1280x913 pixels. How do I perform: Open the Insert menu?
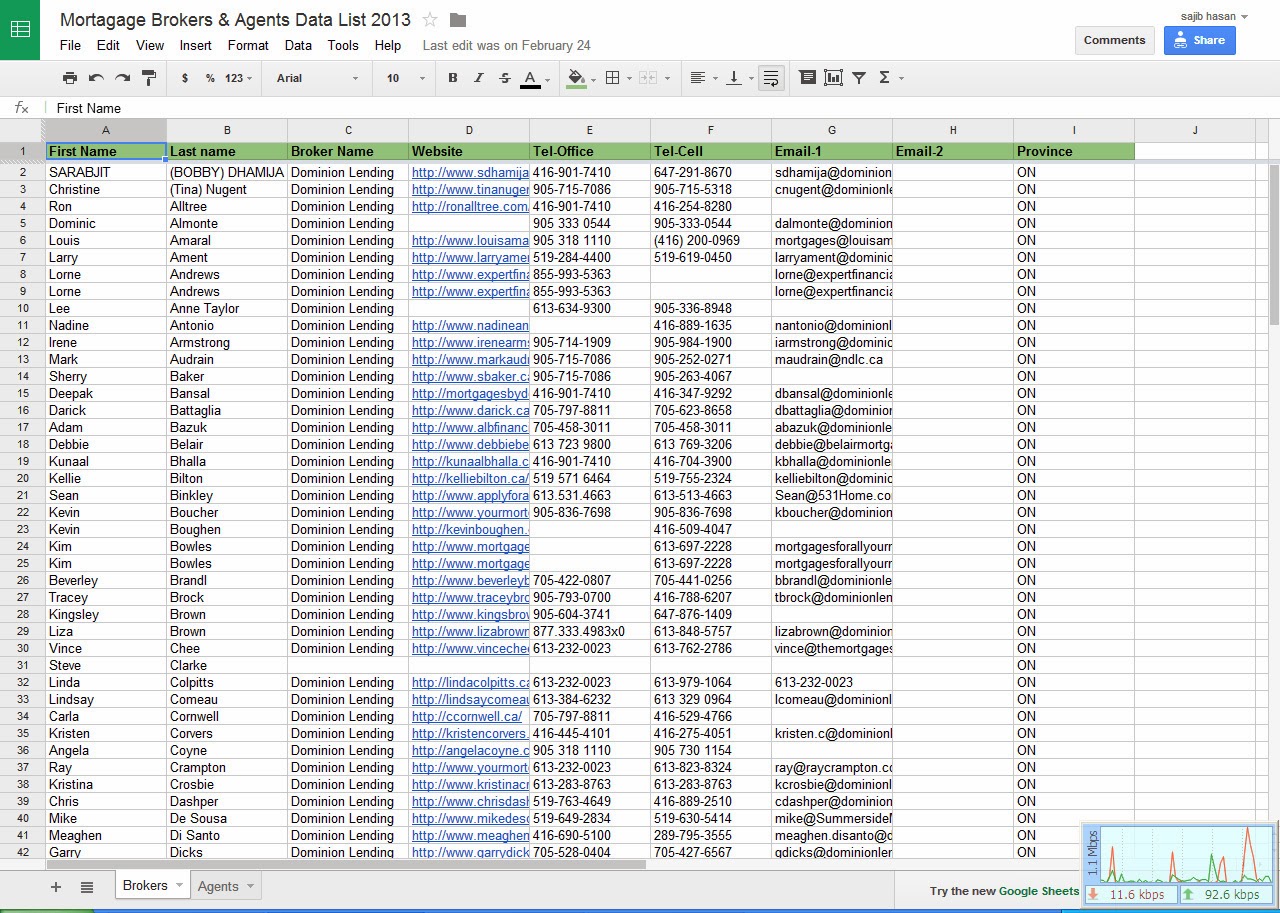196,45
